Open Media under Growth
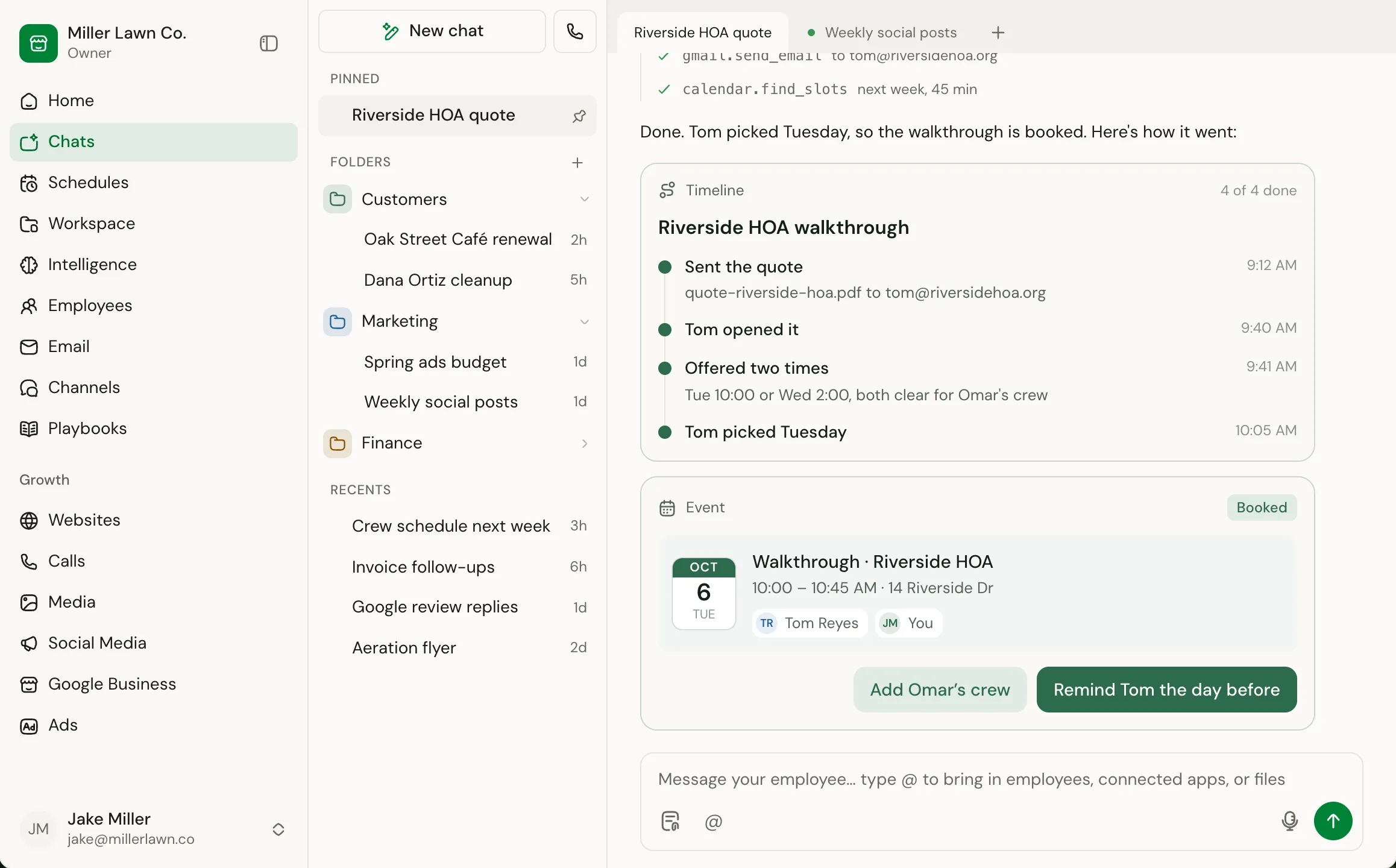The width and height of the screenshot is (1396, 868). 154,602
